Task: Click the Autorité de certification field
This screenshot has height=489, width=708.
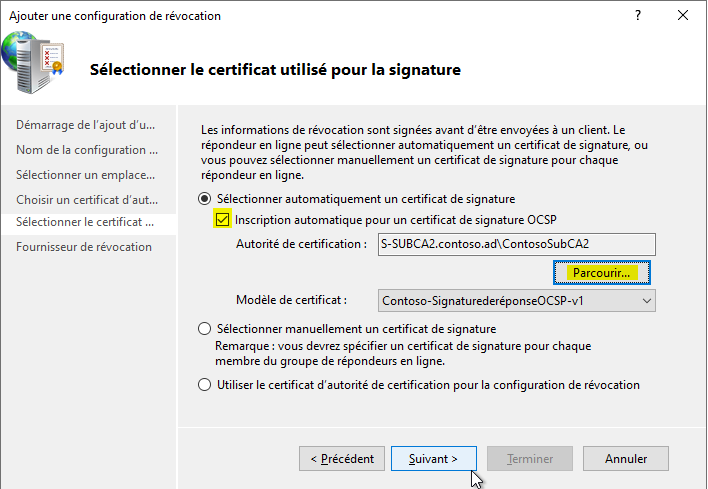Action: 517,244
